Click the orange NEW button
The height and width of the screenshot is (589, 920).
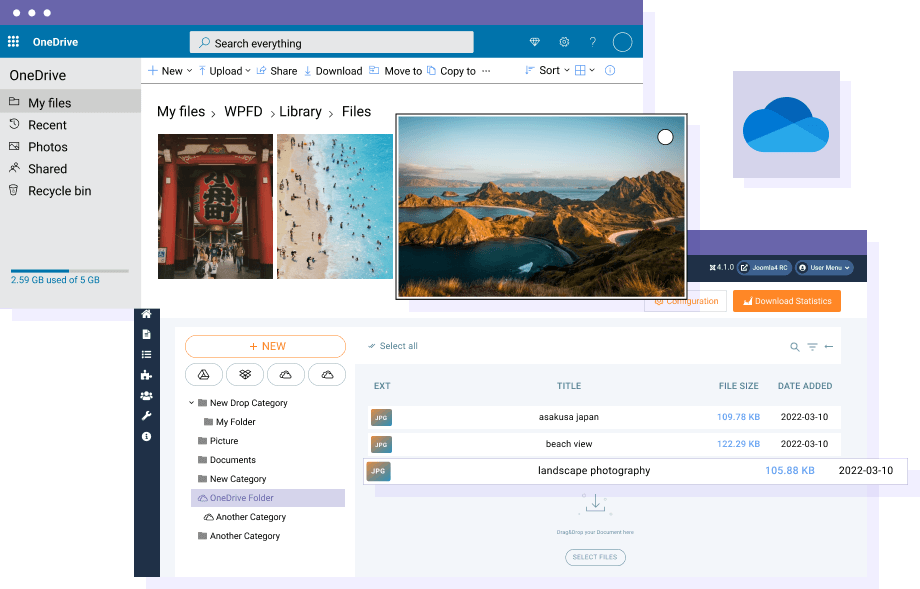266,346
